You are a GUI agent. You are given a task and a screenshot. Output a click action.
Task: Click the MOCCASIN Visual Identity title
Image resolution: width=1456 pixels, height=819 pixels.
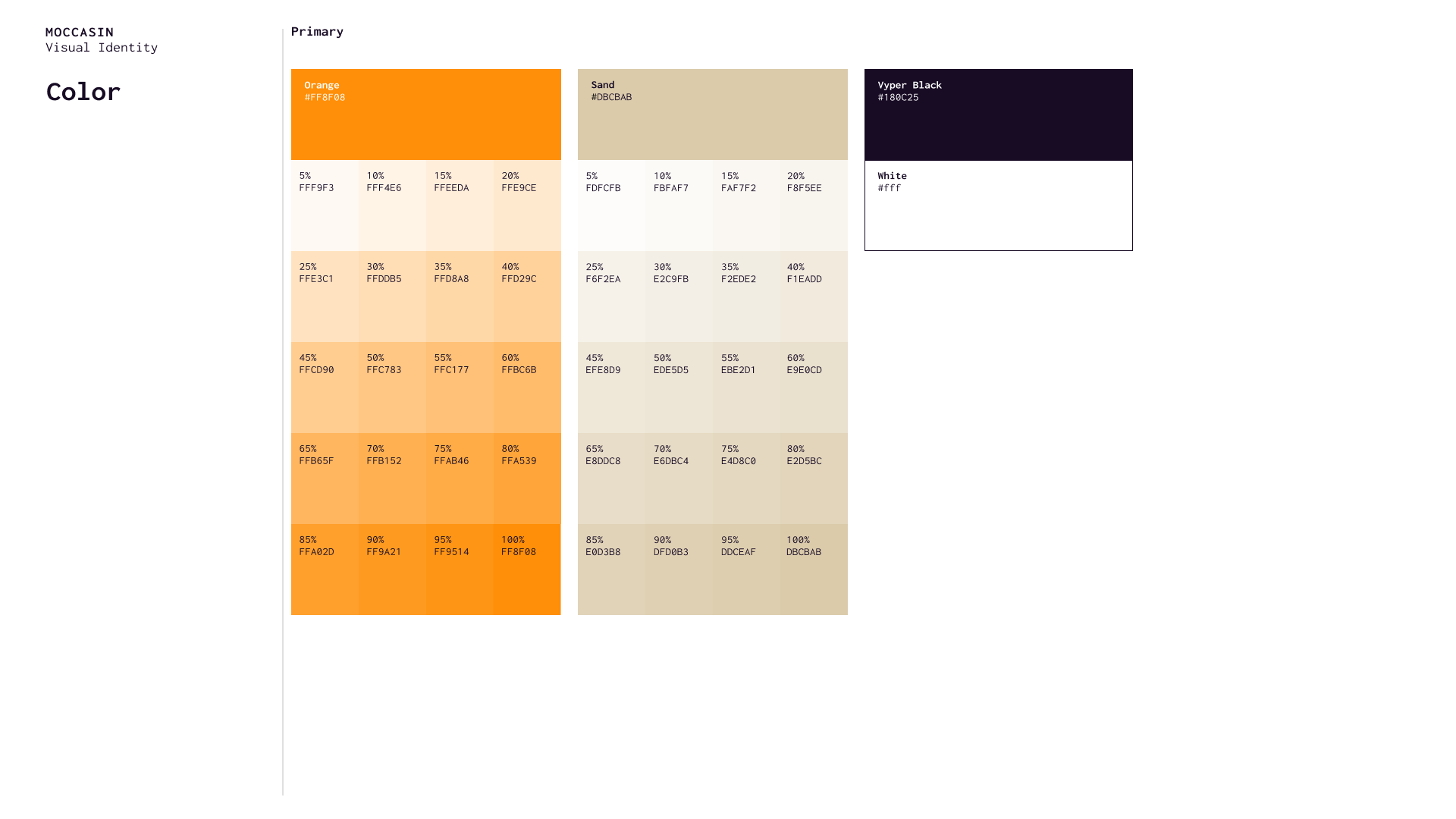pyautogui.click(x=101, y=39)
